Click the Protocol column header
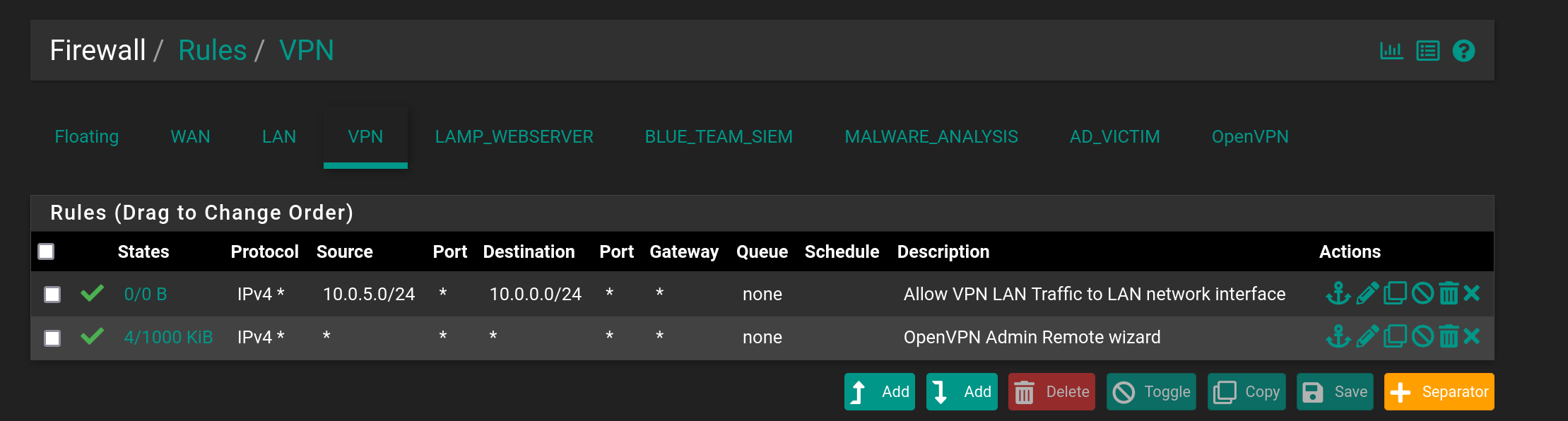1568x421 pixels. (265, 251)
